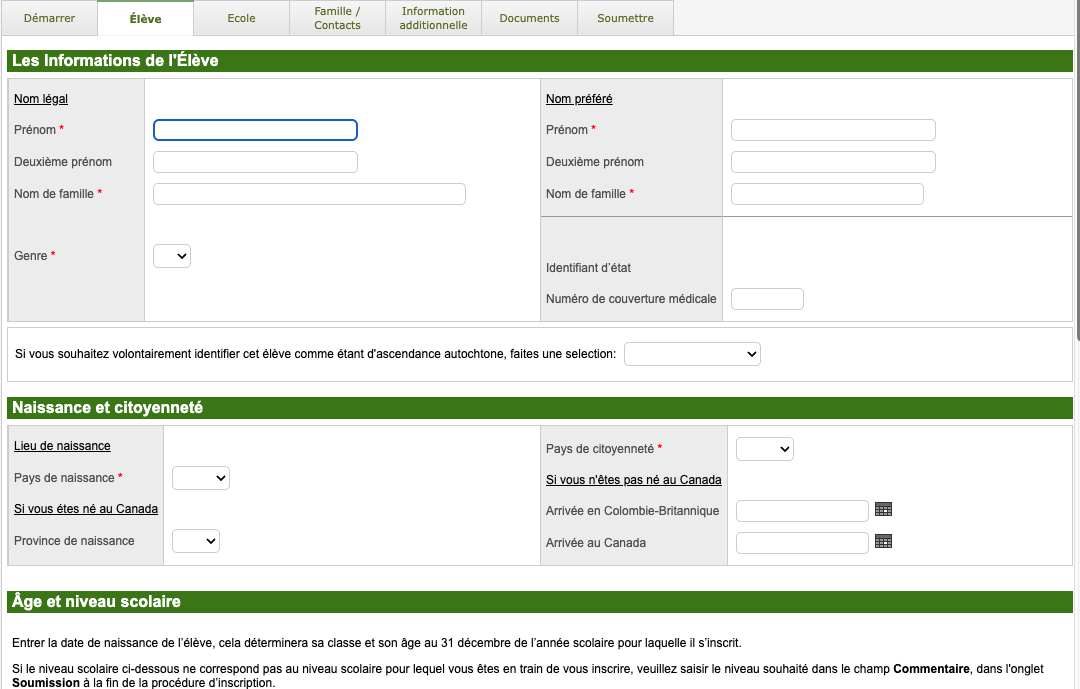Expand Pays de naissance dropdown

coord(201,478)
